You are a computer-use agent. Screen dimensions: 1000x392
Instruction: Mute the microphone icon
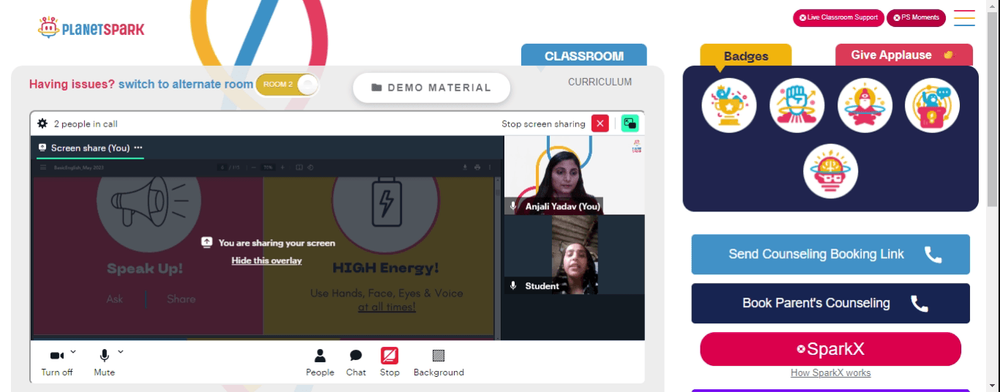point(104,356)
